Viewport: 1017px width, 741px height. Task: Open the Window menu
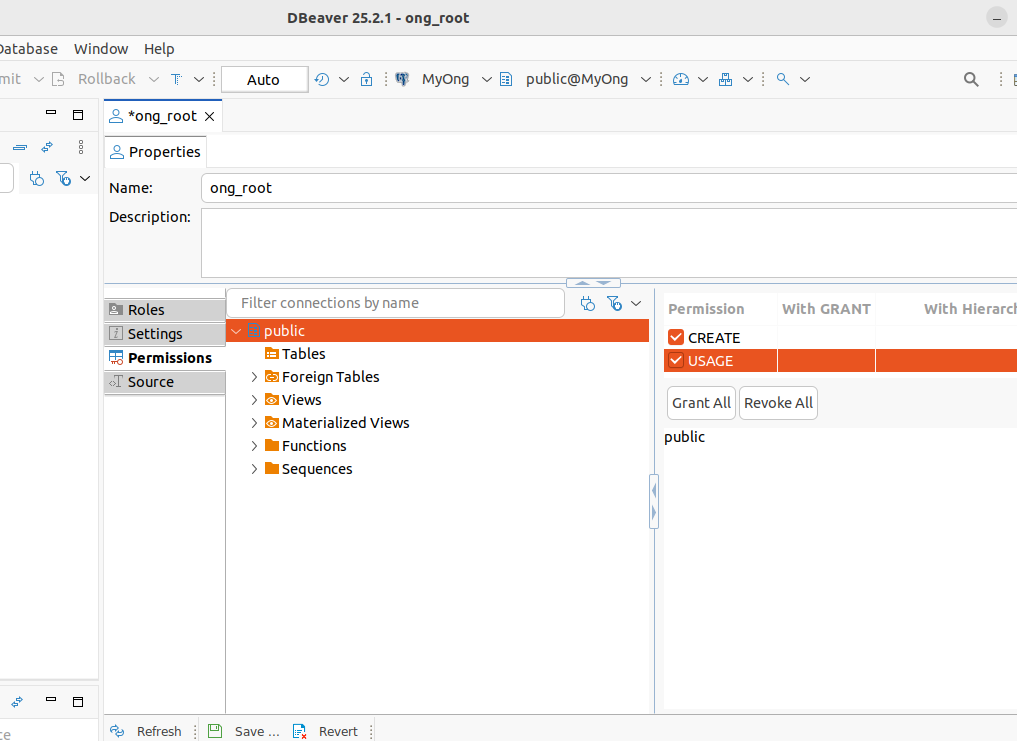(101, 48)
